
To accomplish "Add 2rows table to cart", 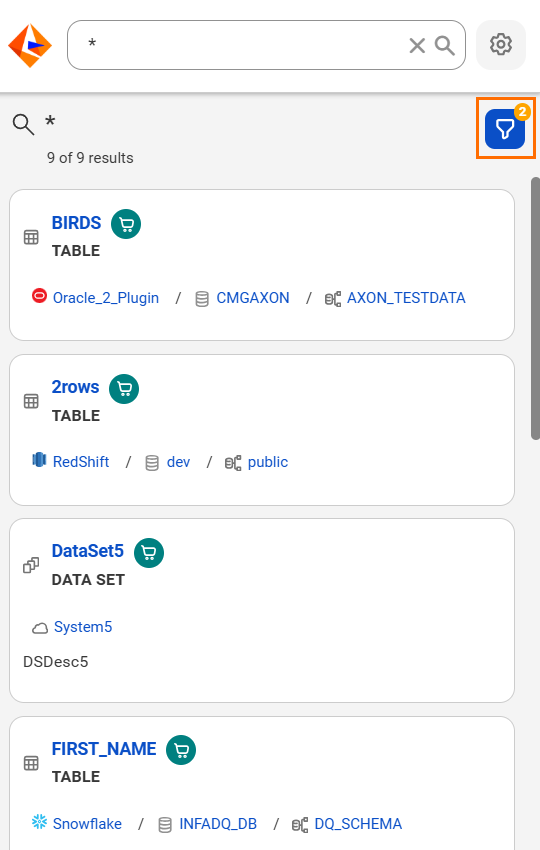I will (x=124, y=389).
